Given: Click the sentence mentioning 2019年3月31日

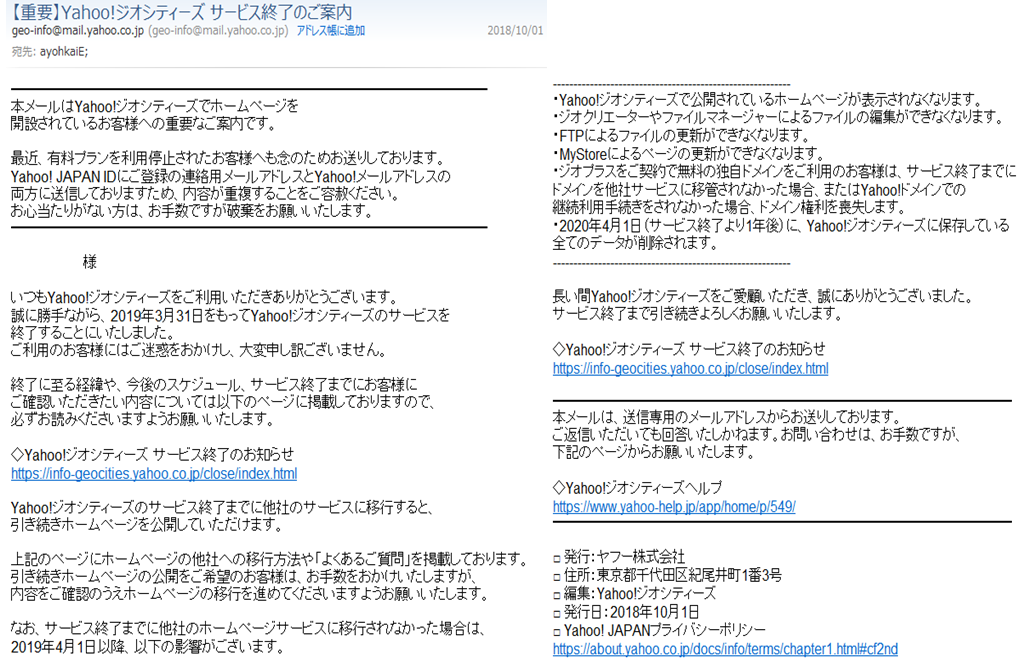Looking at the screenshot, I should tap(230, 316).
